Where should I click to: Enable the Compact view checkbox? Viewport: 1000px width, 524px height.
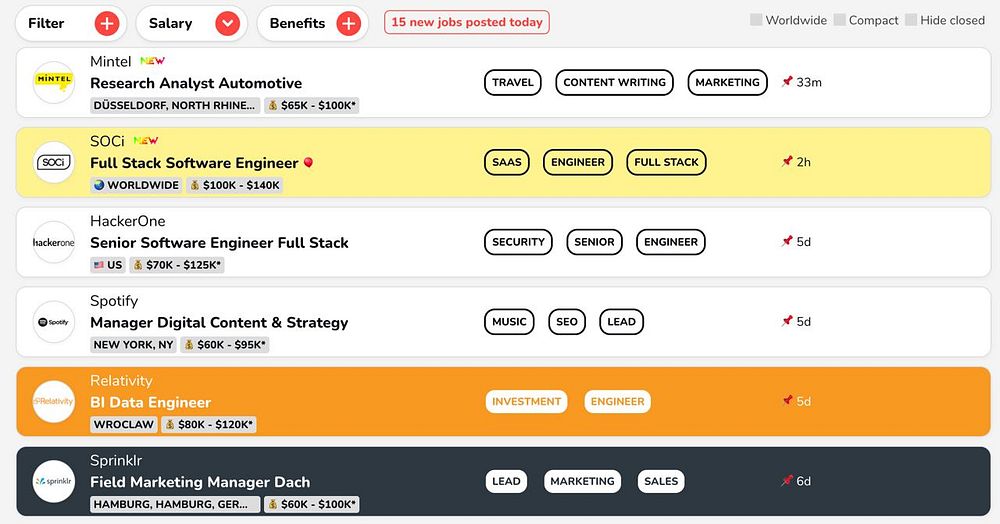click(x=840, y=20)
